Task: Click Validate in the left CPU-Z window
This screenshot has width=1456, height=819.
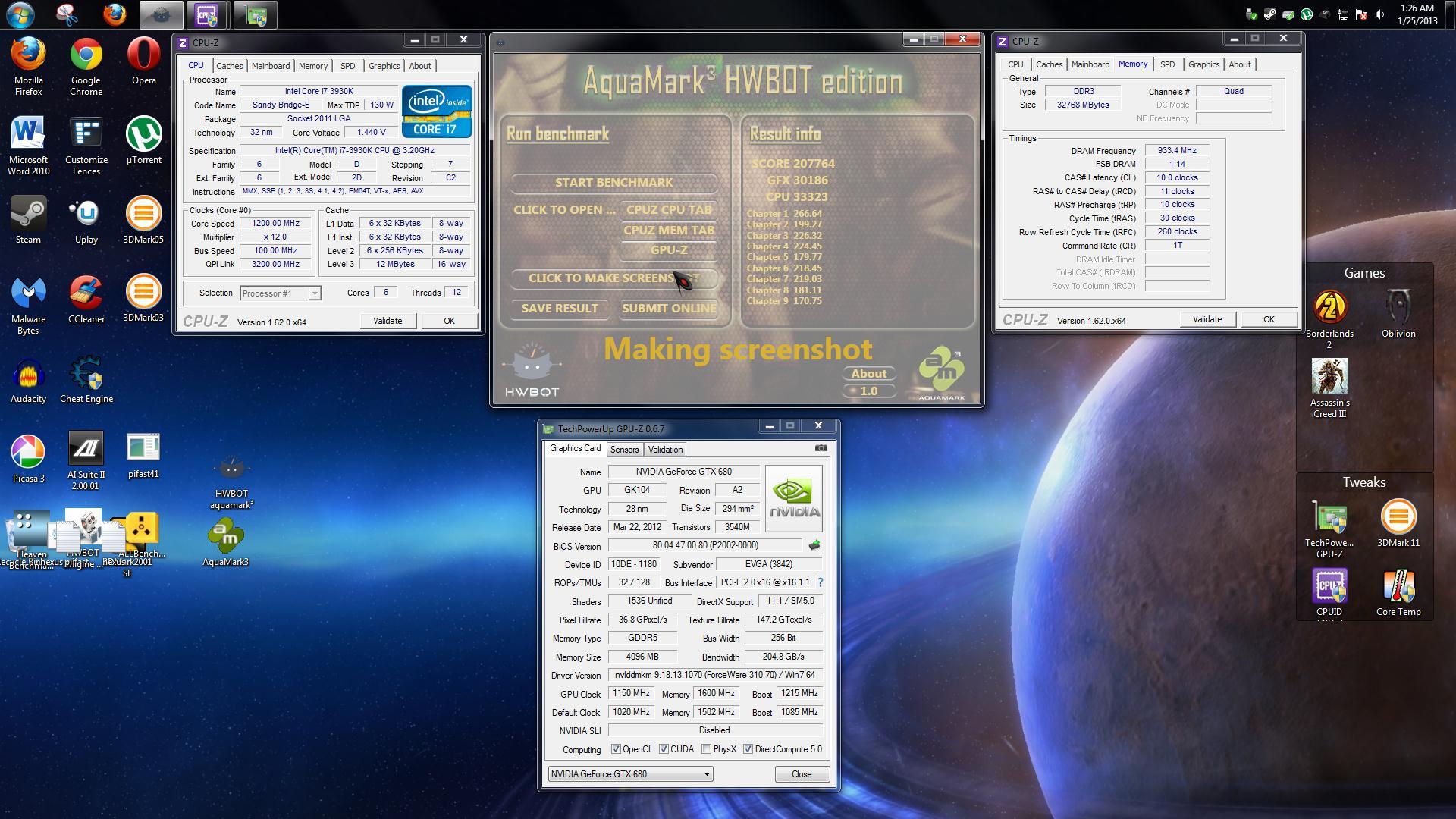Action: (x=388, y=321)
